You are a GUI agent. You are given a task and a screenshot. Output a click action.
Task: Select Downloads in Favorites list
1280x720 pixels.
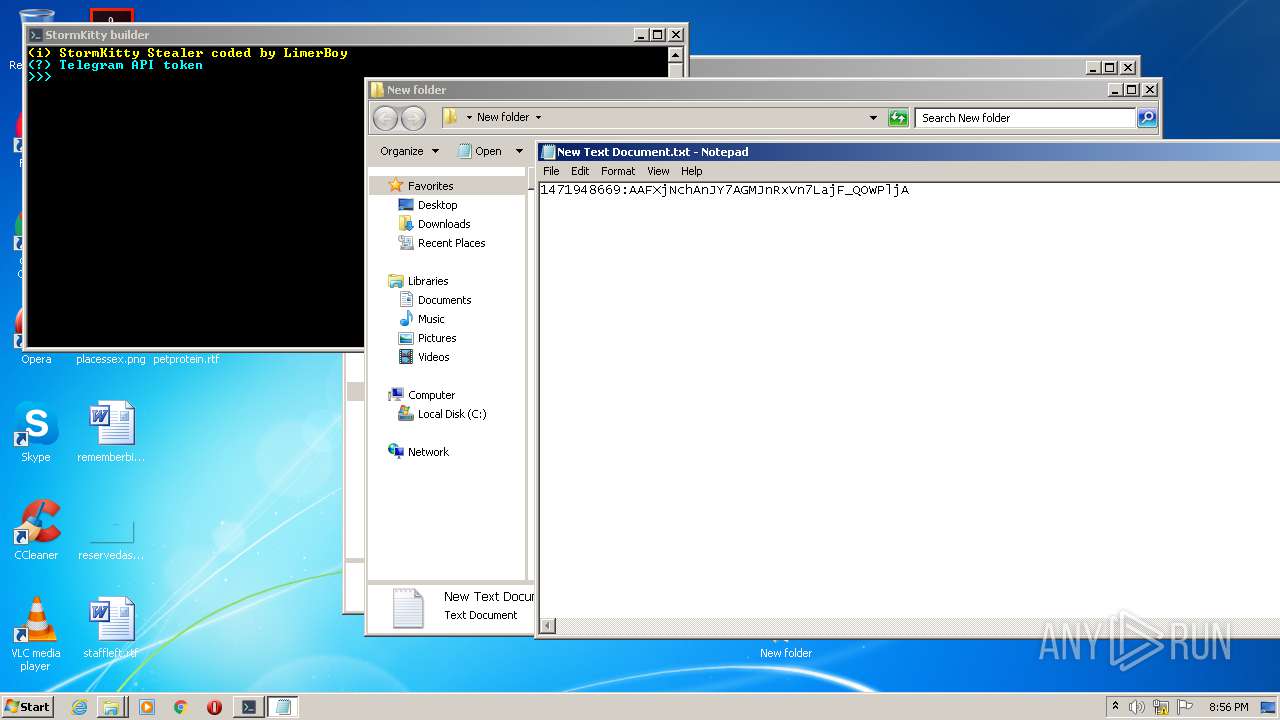click(444, 224)
